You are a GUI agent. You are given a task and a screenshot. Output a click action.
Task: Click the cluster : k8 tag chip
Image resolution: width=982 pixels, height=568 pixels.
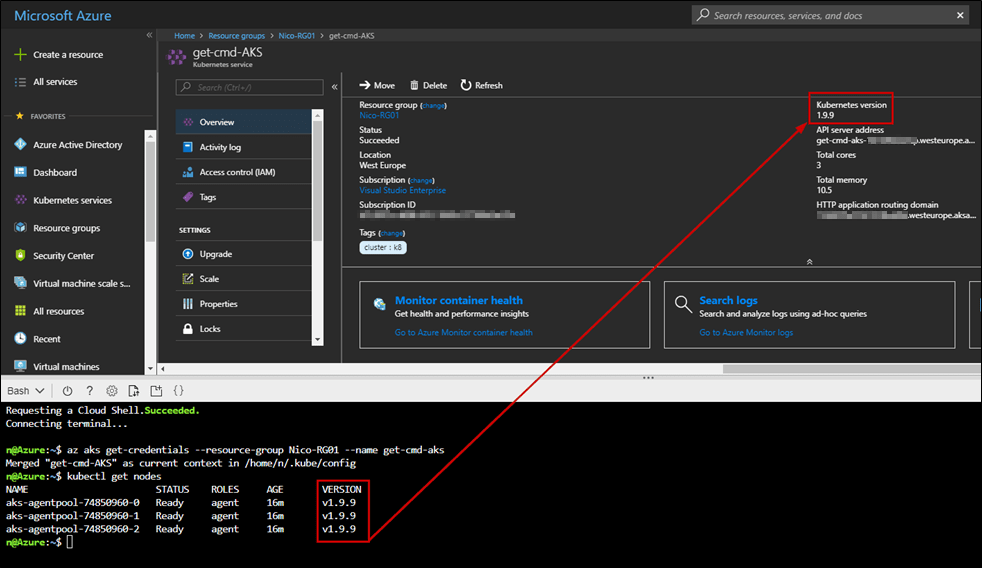(383, 247)
